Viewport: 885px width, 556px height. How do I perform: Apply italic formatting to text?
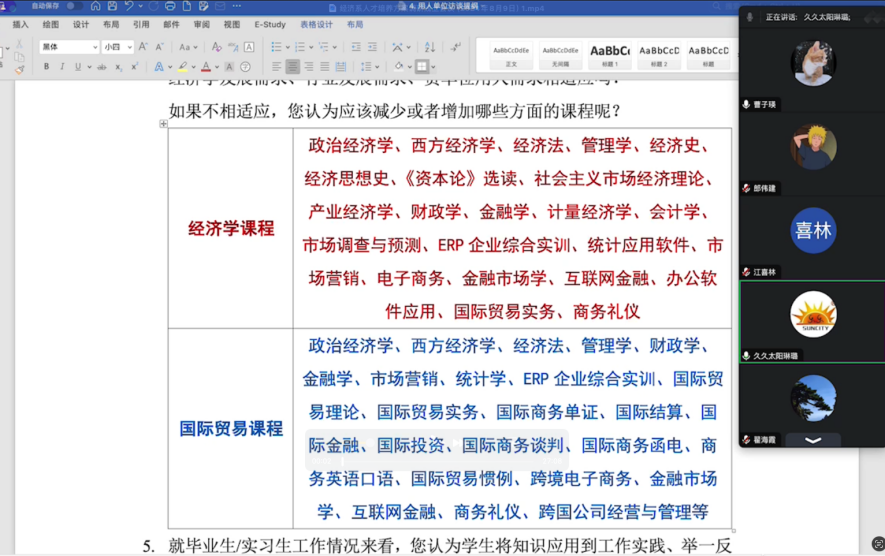(x=62, y=67)
